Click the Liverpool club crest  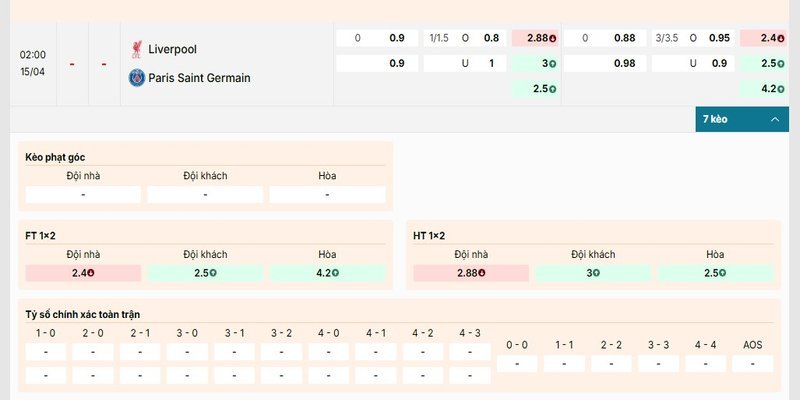point(136,49)
